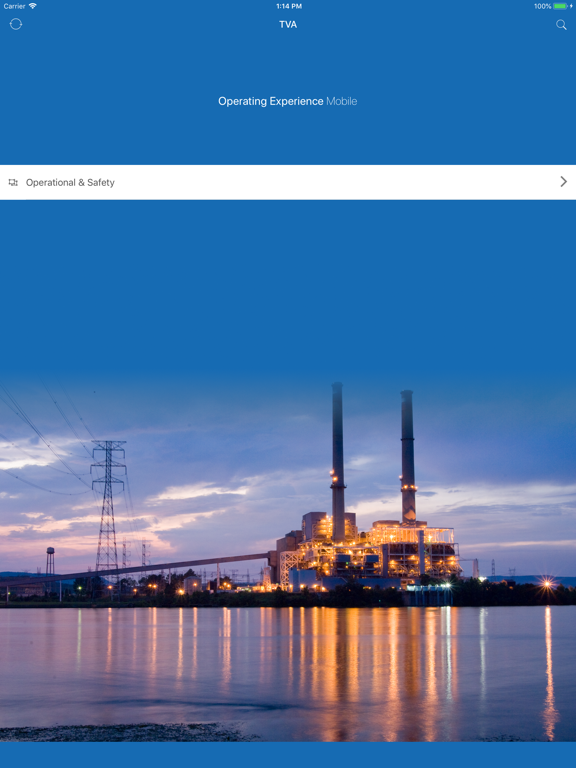Click the Carrier label in status bar
The image size is (576, 768).
click(14, 6)
